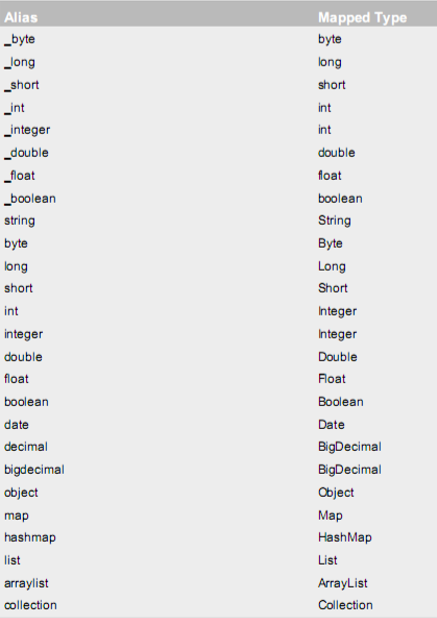
Task: Click the Alias column header
Action: (x=21, y=17)
